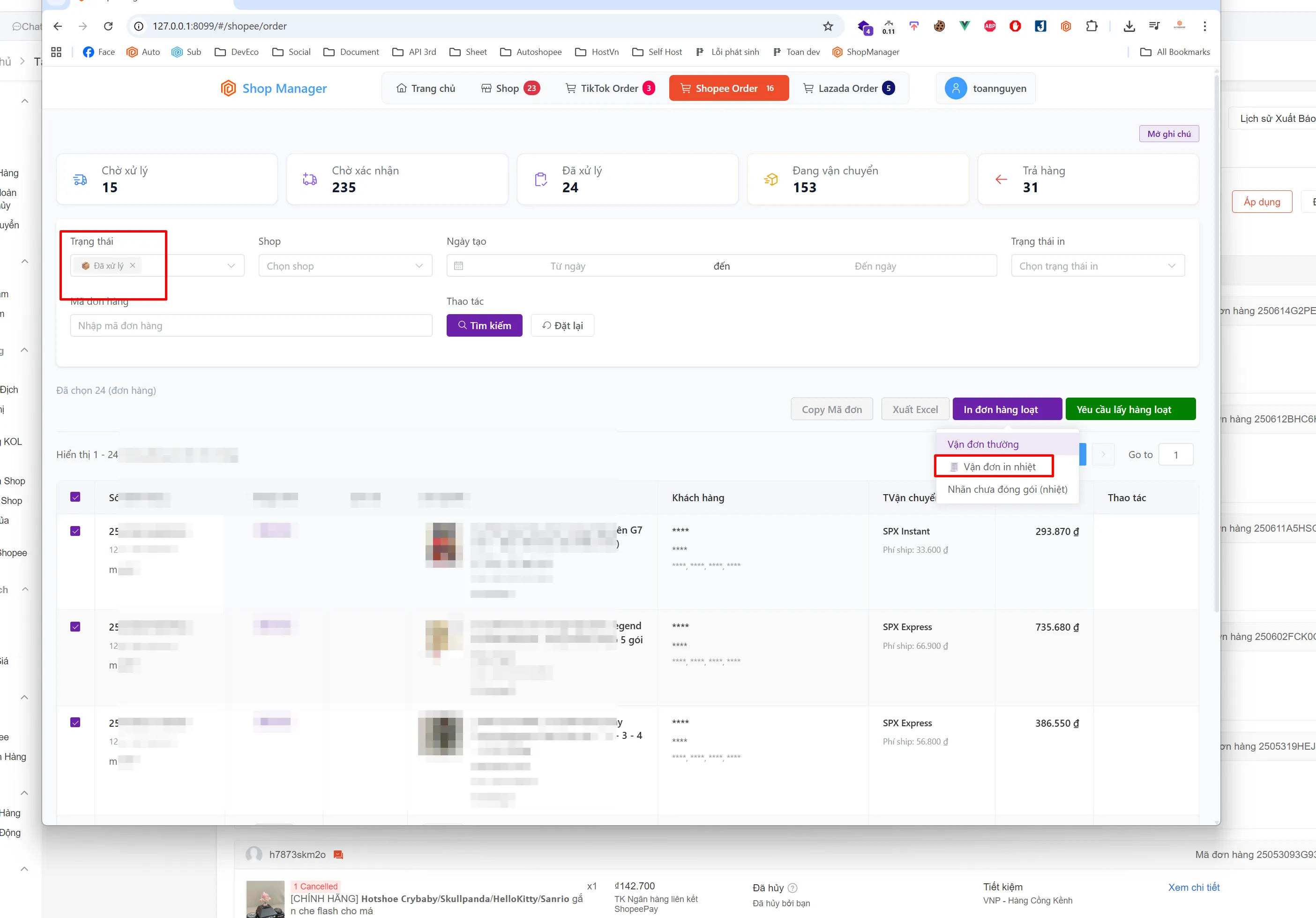Select Nhãn chưa đóng gói (nhiệt) option
1316x918 pixels.
pyautogui.click(x=1007, y=489)
